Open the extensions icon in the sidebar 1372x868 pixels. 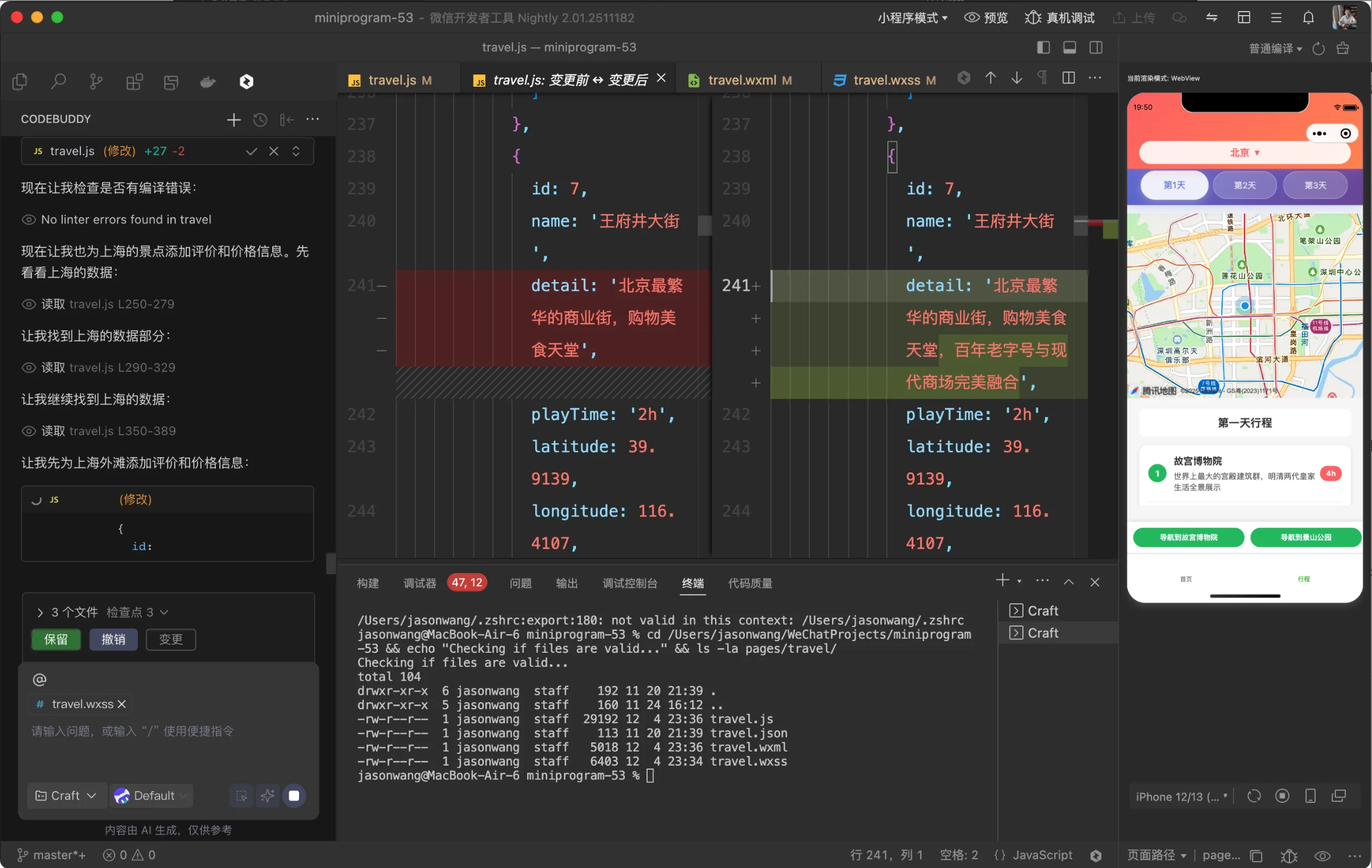click(134, 82)
